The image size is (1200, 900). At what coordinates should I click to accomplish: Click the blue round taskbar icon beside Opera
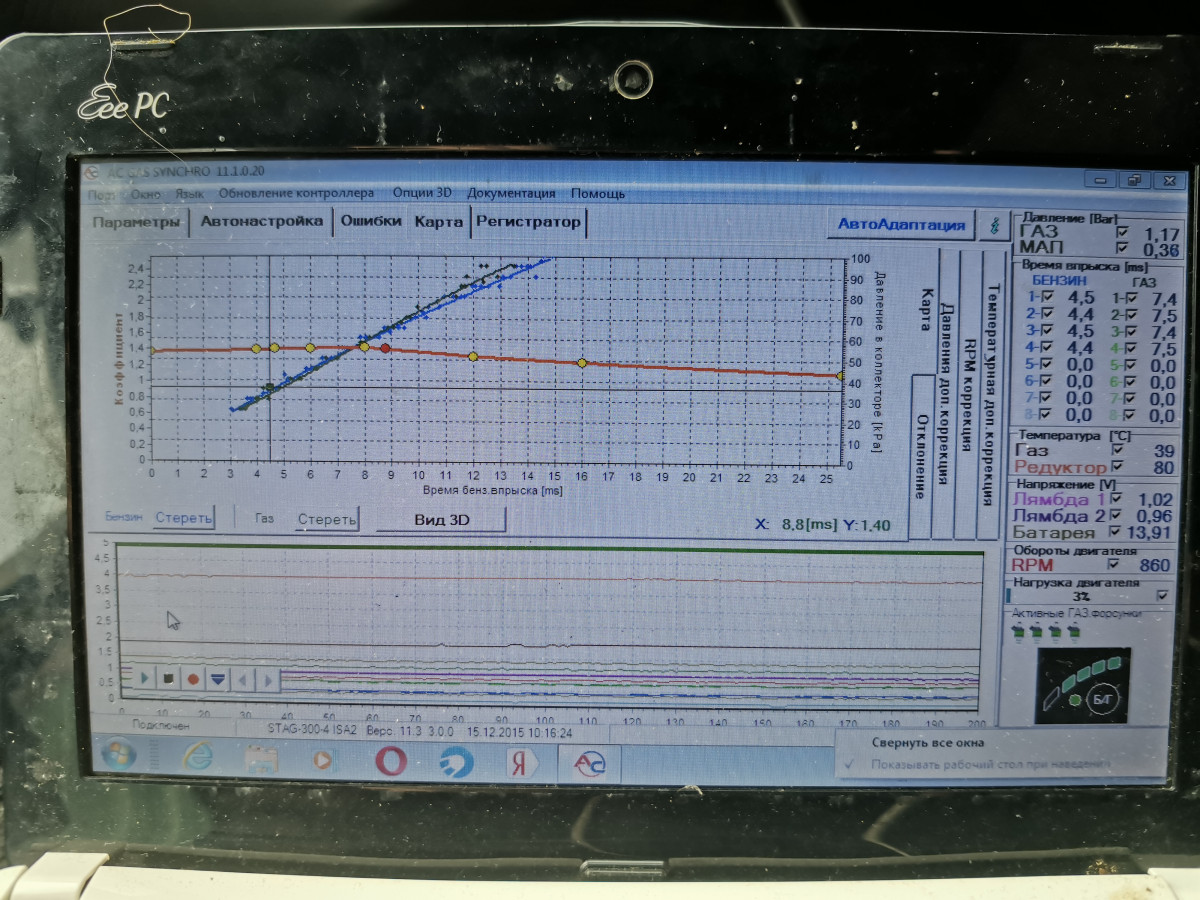pyautogui.click(x=456, y=762)
